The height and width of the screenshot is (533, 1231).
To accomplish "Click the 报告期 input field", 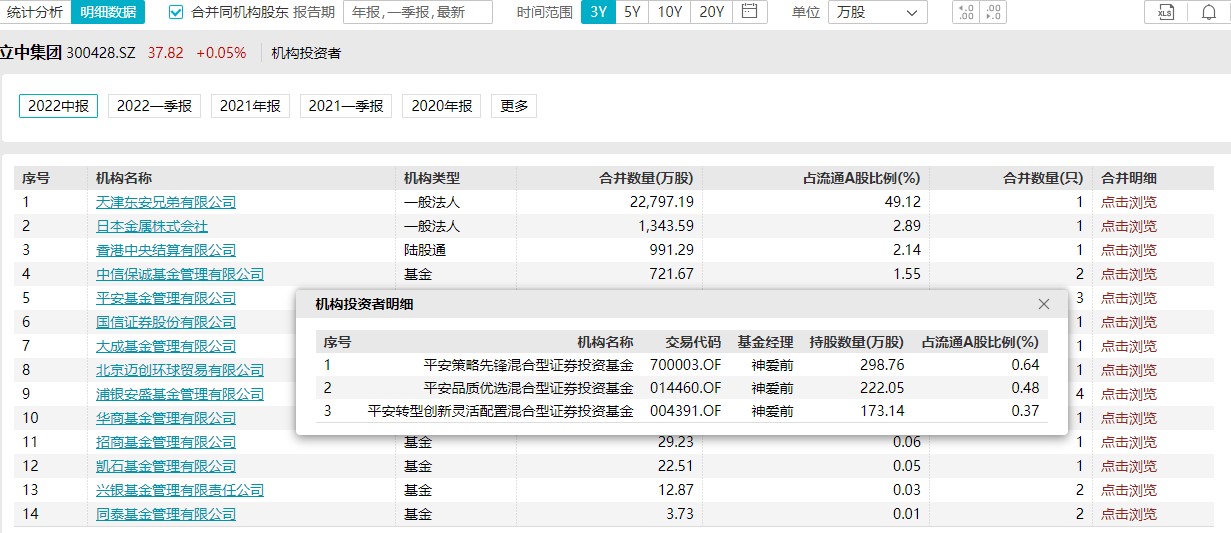I will click(x=417, y=12).
